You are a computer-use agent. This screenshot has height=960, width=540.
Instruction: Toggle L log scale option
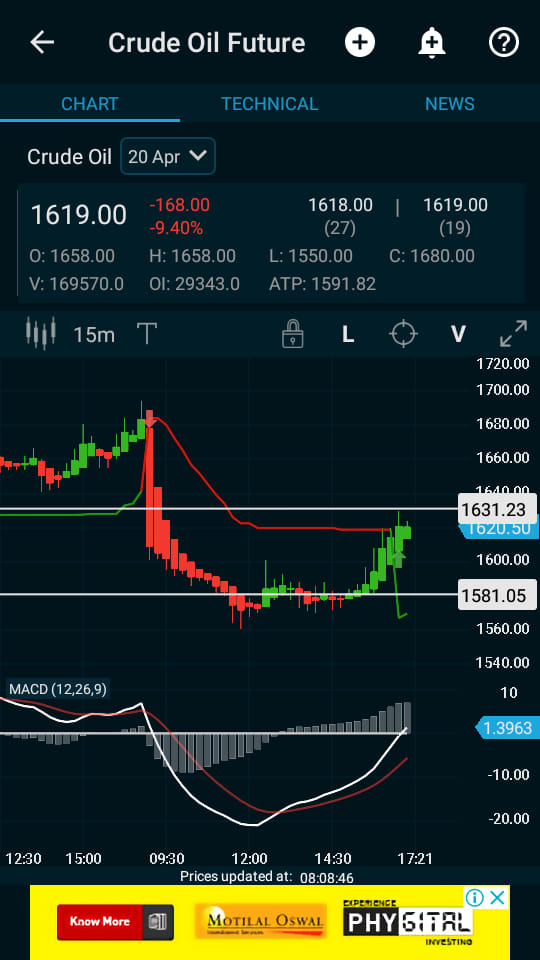tap(348, 334)
